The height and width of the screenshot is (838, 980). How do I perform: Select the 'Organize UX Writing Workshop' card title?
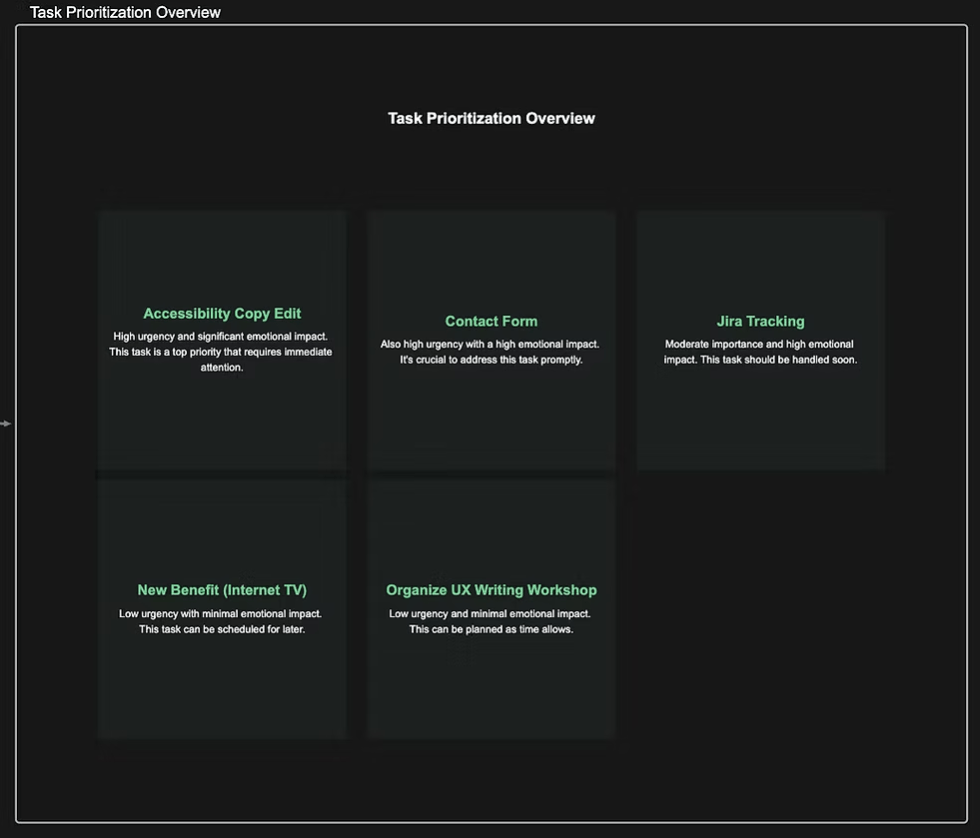(x=491, y=590)
